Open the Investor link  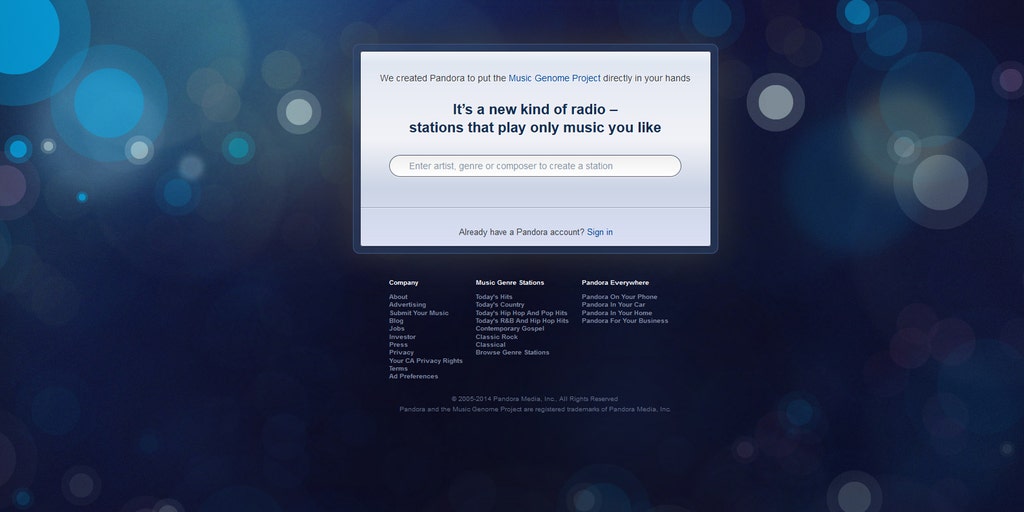pyautogui.click(x=402, y=337)
